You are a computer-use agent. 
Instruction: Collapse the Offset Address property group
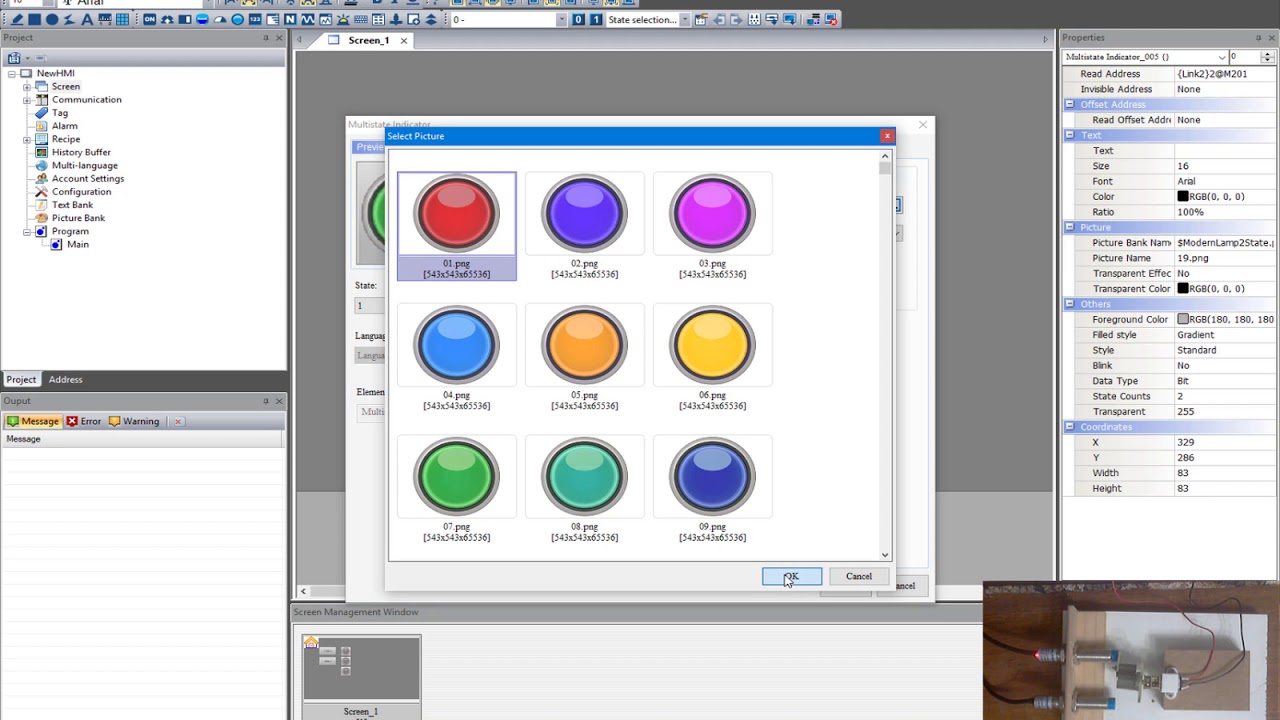[x=1069, y=104]
